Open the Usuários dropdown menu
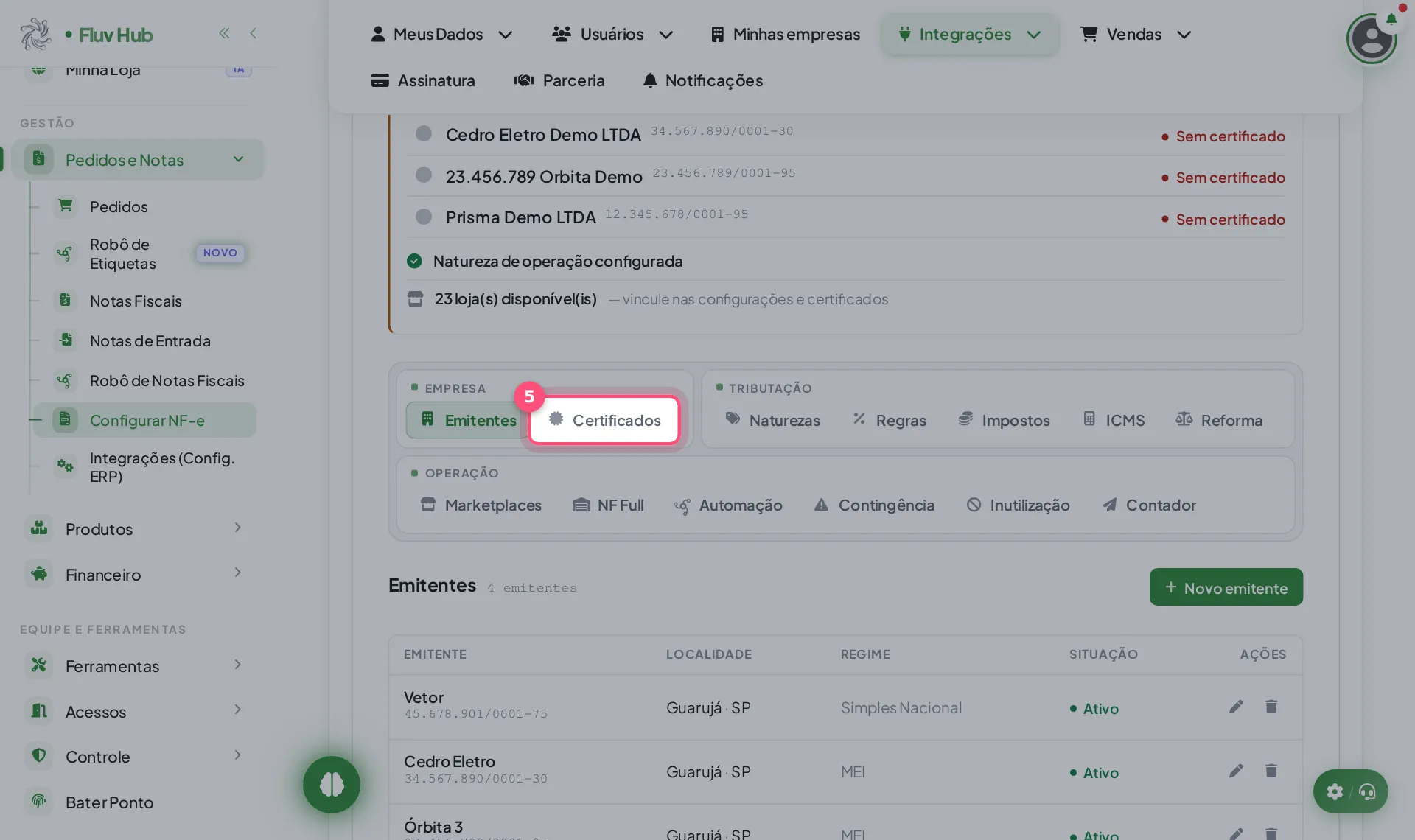Screen dimensions: 1415x840 (x=612, y=34)
